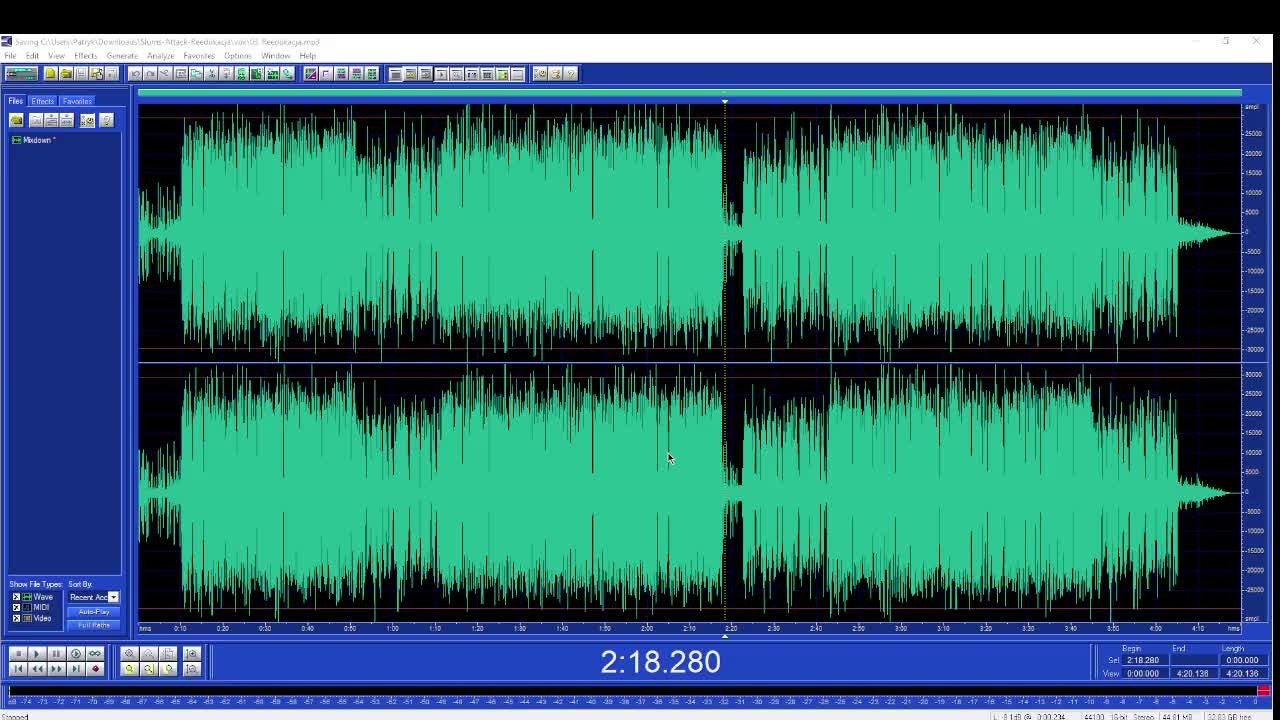Click the Full Paths button

coord(94,625)
